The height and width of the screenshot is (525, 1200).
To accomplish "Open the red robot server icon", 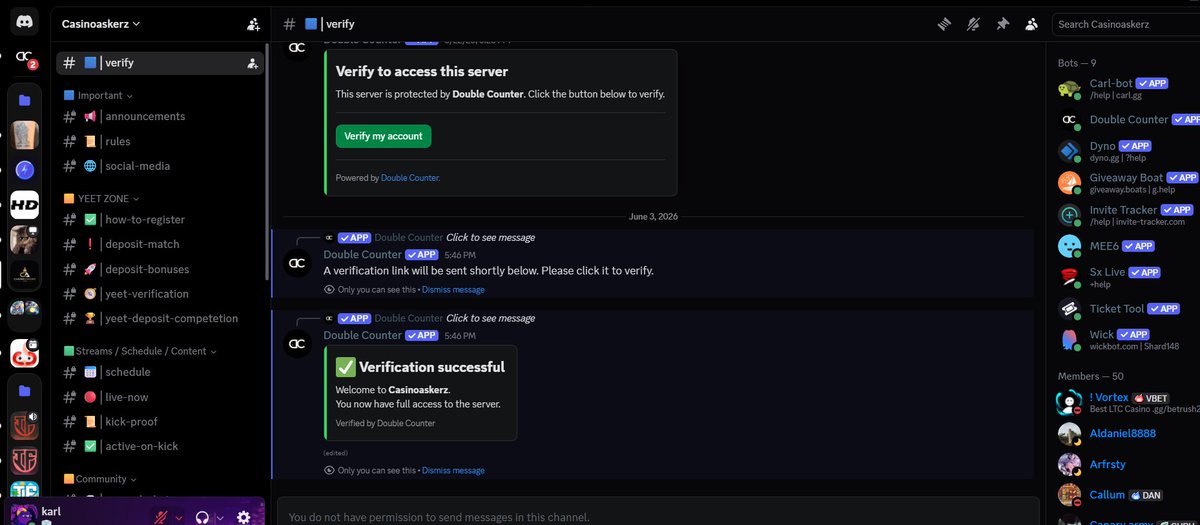I will [24, 353].
